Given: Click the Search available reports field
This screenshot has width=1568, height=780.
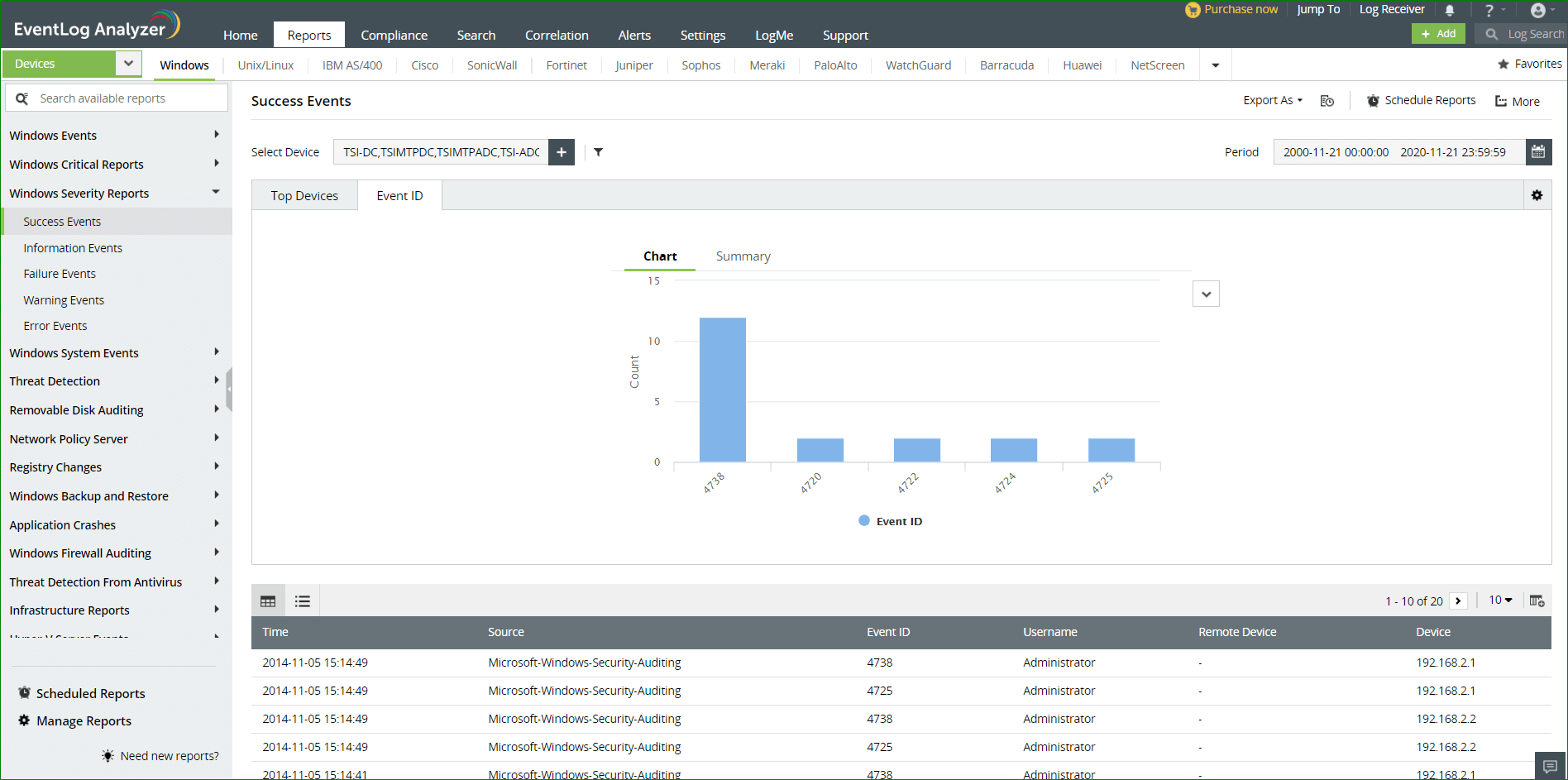Looking at the screenshot, I should tap(117, 98).
